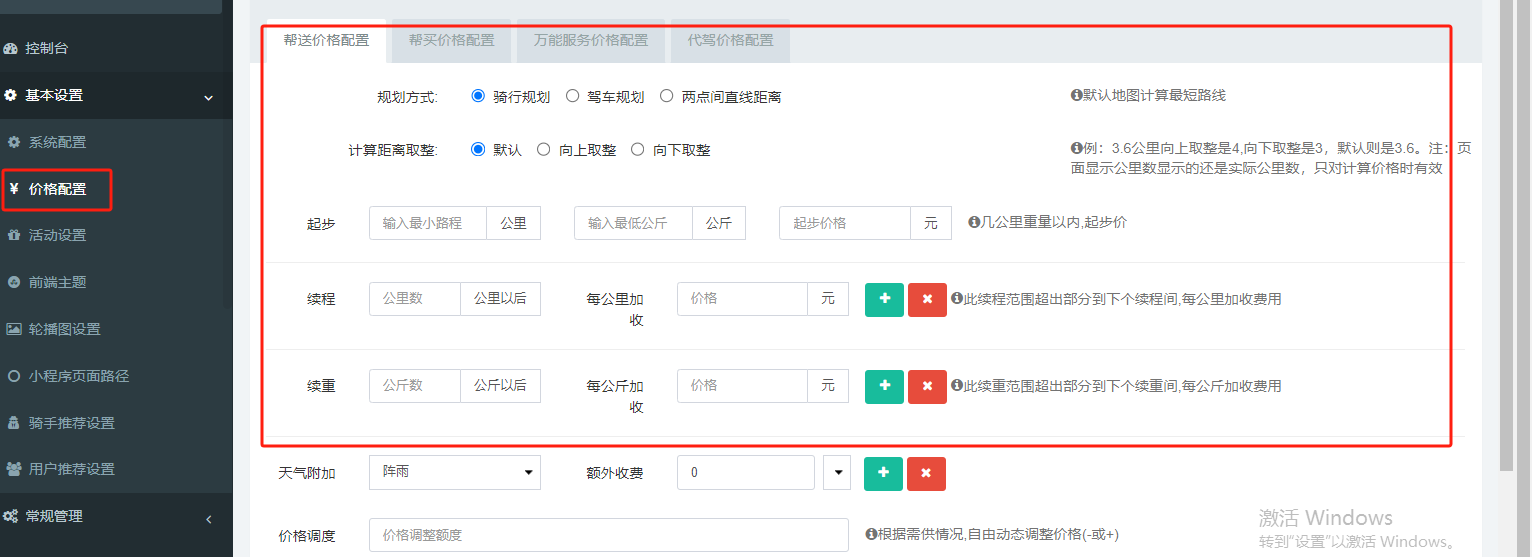
Task: Add a 天气附加 row with plus button
Action: click(x=883, y=473)
